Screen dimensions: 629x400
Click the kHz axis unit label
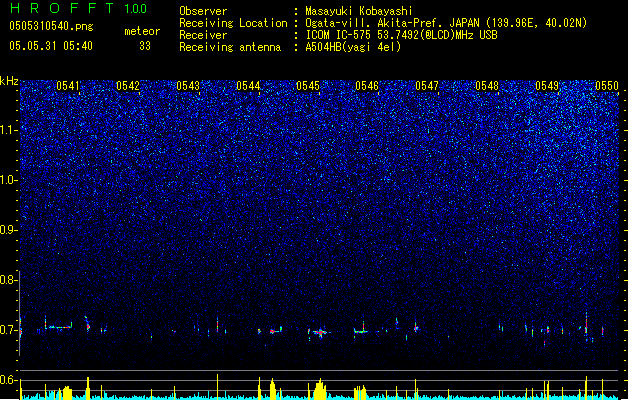pyautogui.click(x=9, y=81)
